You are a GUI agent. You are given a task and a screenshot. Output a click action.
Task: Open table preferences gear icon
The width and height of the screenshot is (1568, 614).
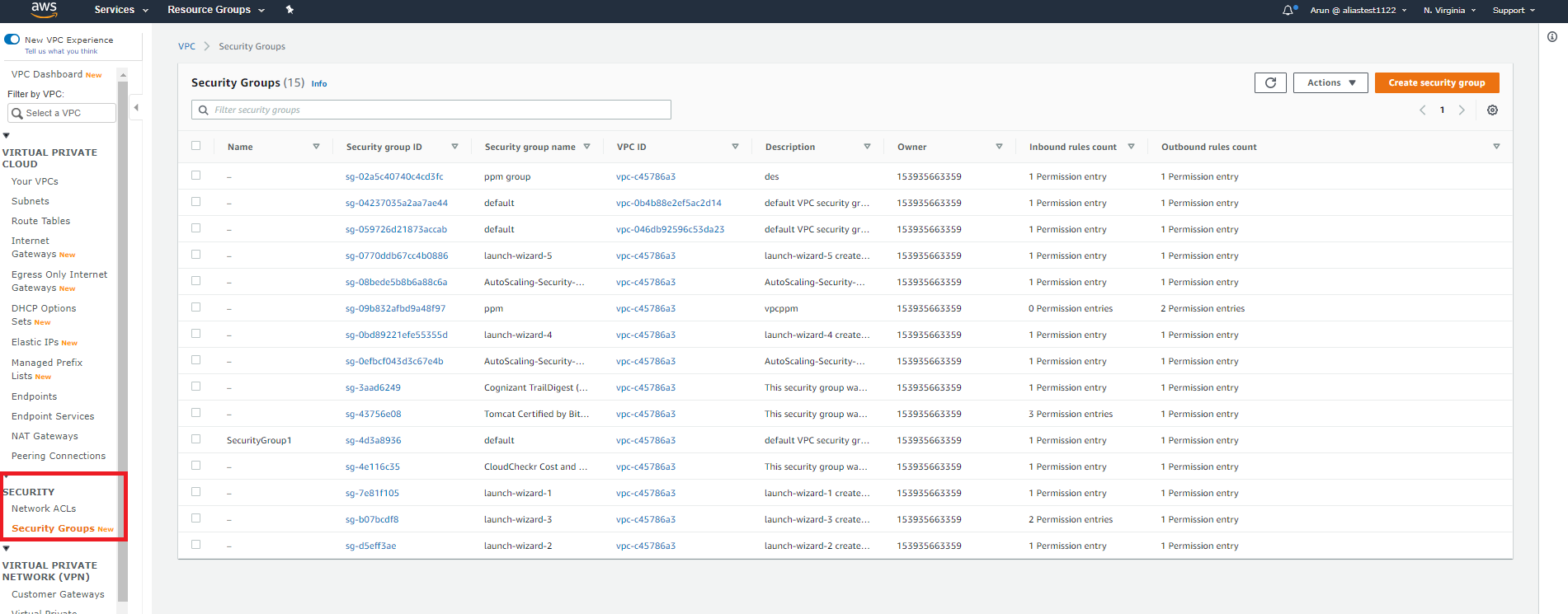(1492, 110)
